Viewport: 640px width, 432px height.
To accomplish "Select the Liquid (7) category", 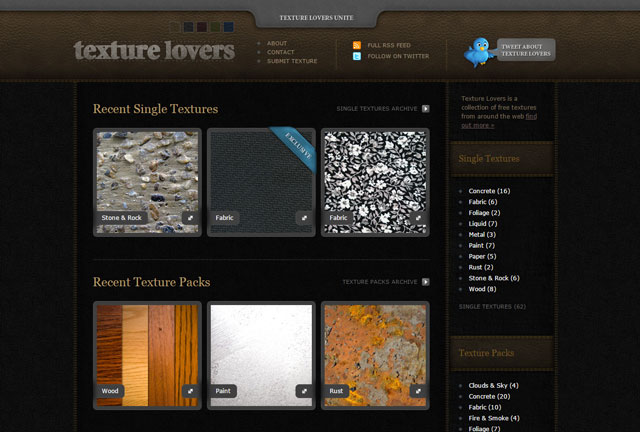I will (483, 224).
